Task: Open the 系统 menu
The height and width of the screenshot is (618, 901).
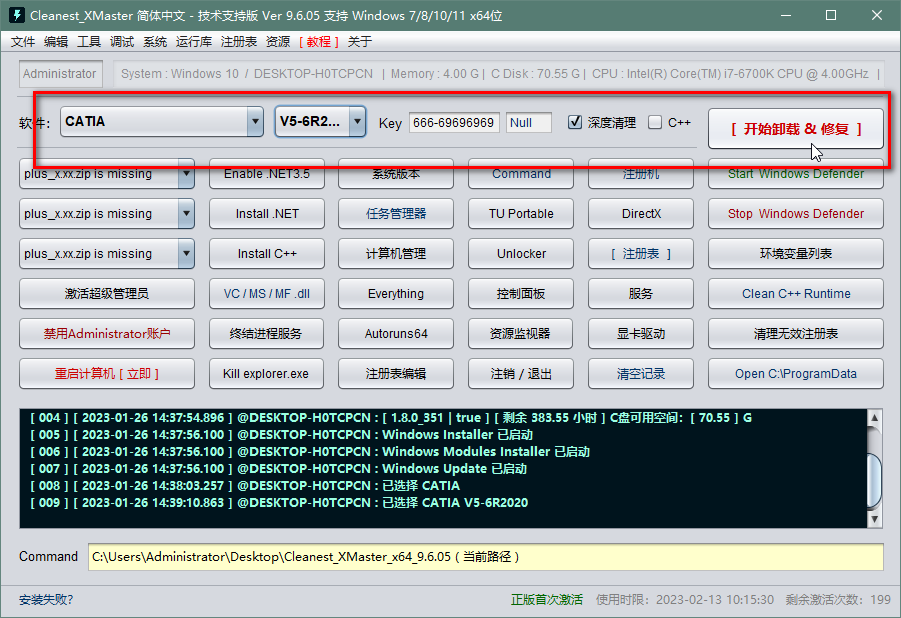Action: pyautogui.click(x=155, y=41)
